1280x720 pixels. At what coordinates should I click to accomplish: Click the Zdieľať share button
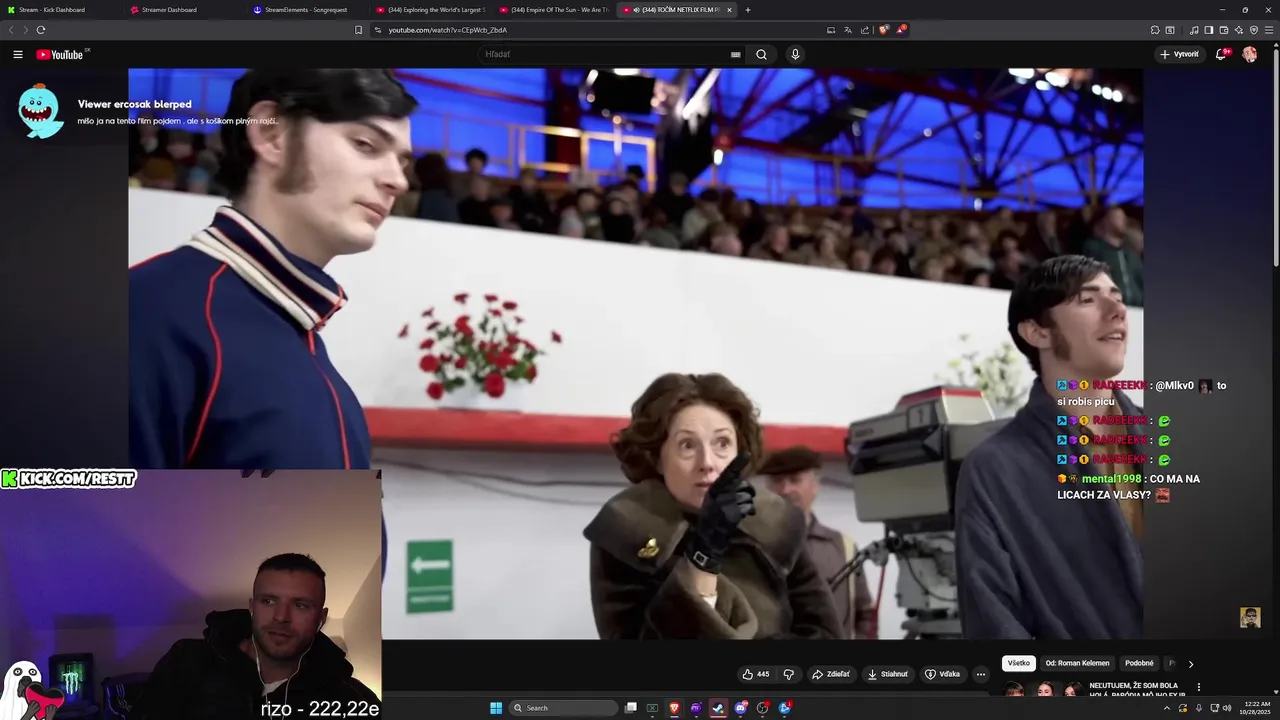click(x=831, y=674)
